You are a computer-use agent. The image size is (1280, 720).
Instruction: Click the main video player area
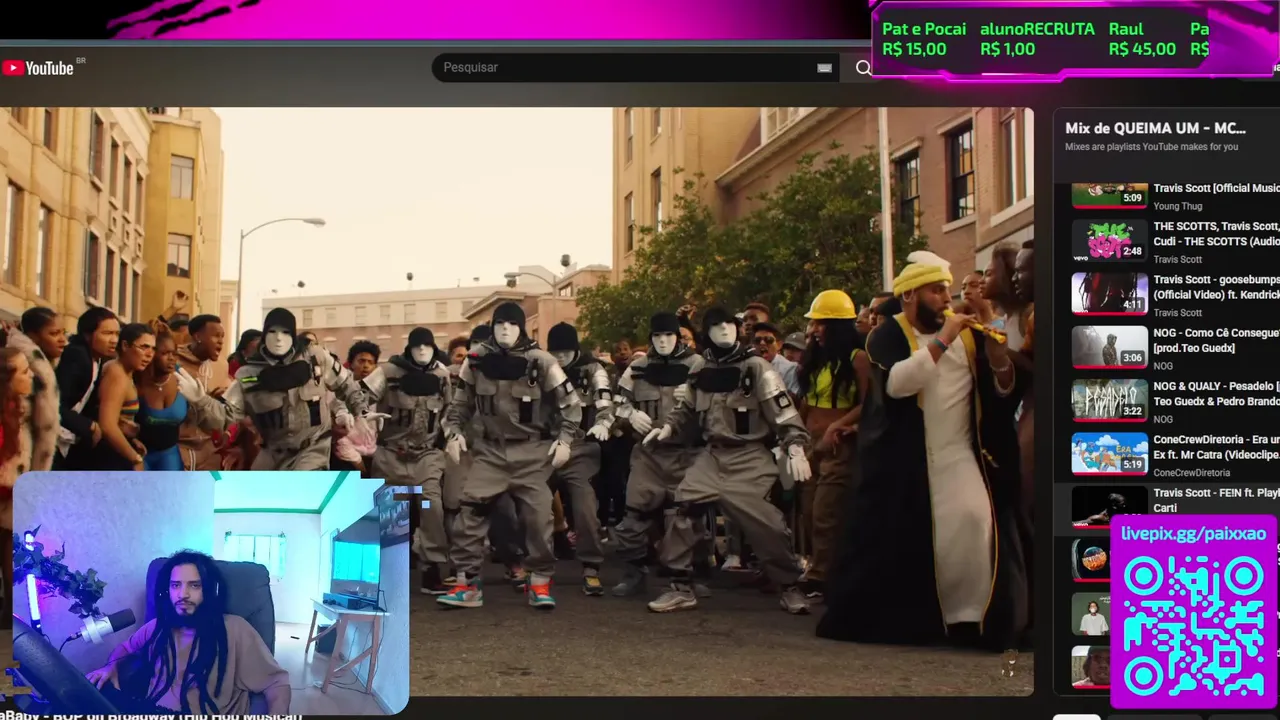click(517, 401)
